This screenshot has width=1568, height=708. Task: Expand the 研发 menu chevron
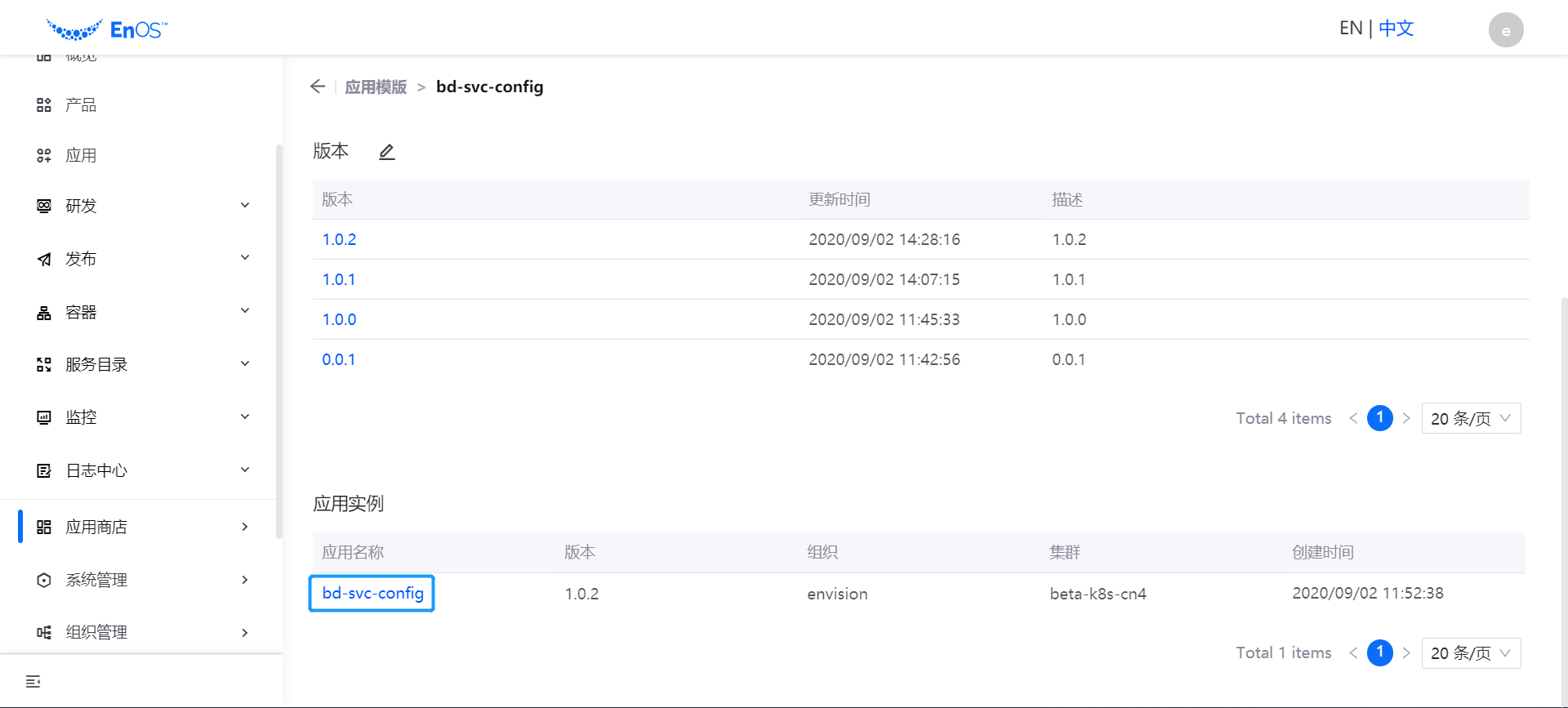point(245,205)
